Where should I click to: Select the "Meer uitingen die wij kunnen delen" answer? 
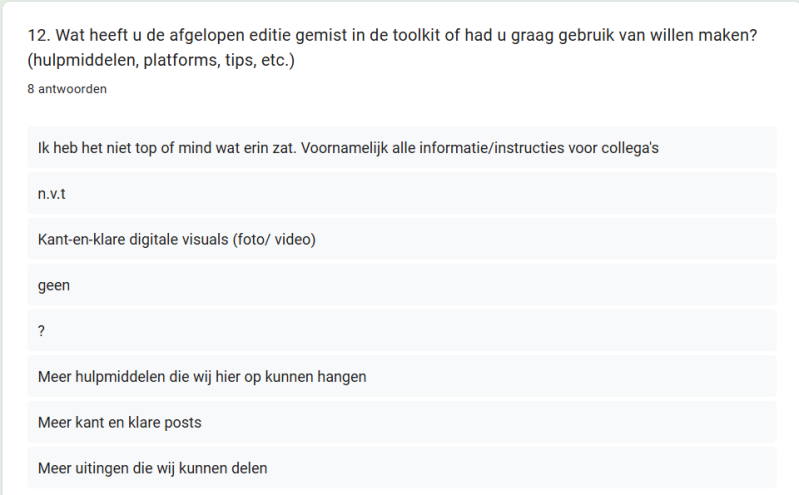click(x=152, y=468)
